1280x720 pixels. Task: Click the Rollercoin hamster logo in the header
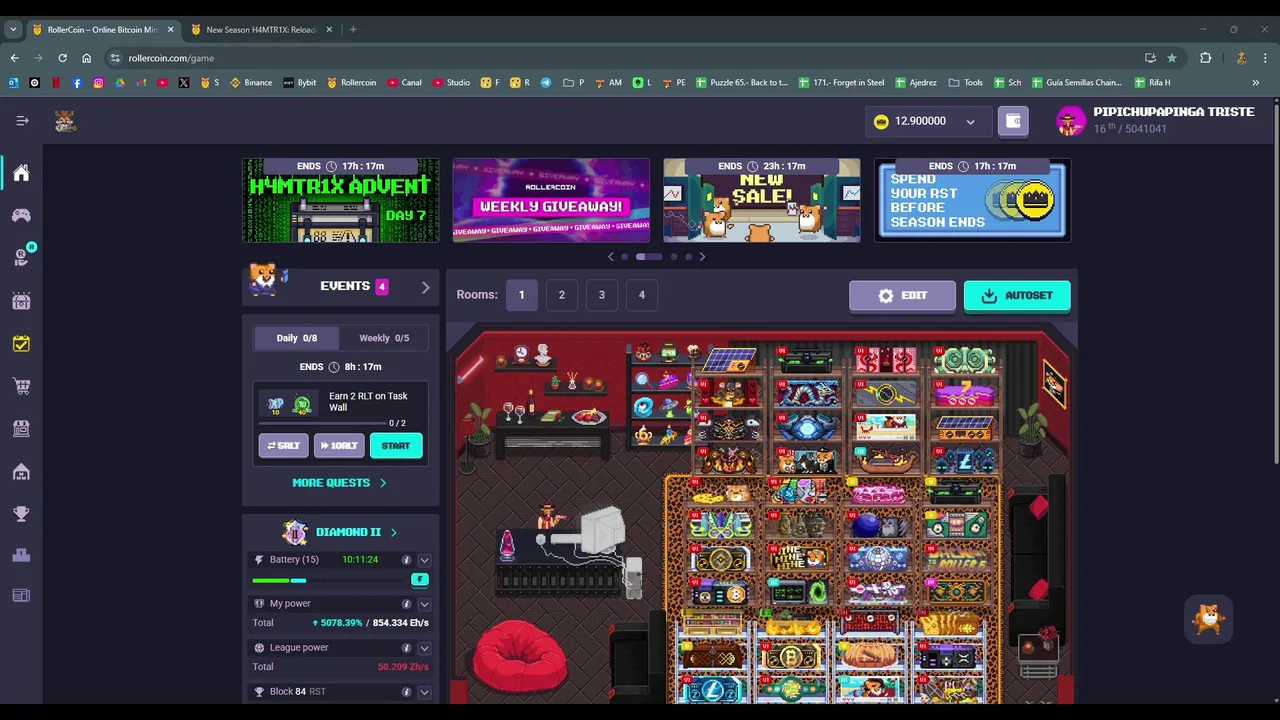(65, 121)
